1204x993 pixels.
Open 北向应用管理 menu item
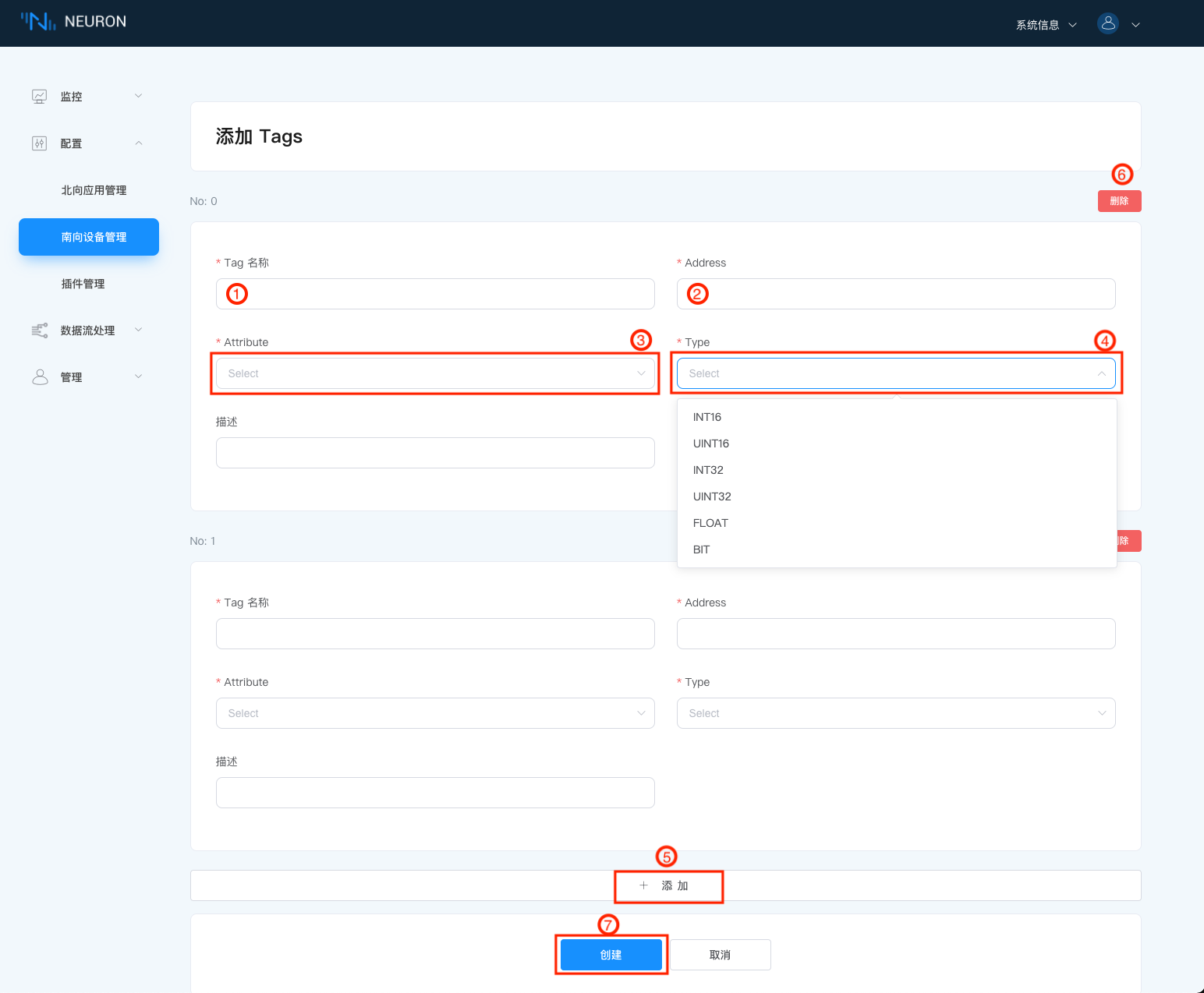[94, 190]
